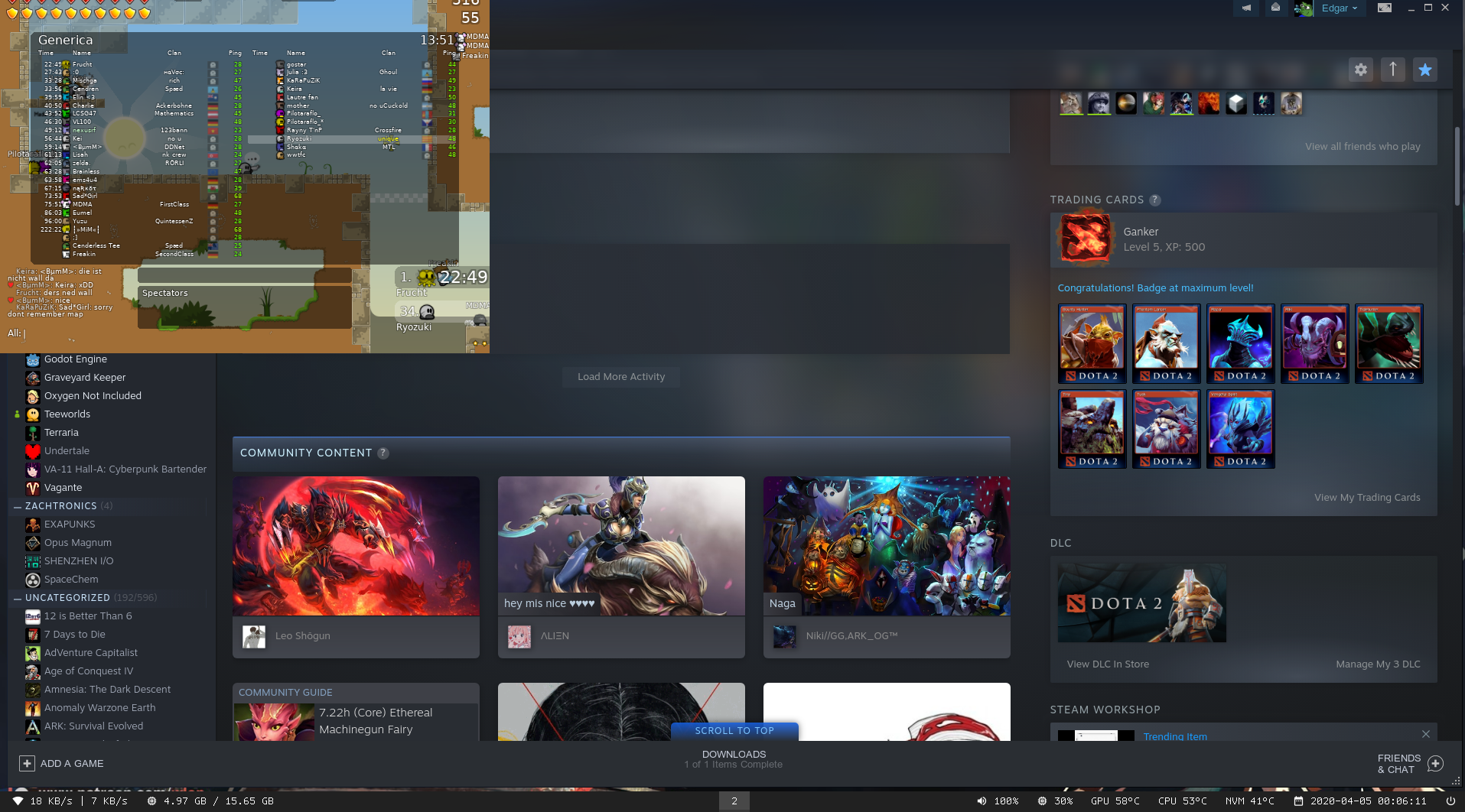Click the Load More Activity button
1465x812 pixels.
click(x=621, y=377)
